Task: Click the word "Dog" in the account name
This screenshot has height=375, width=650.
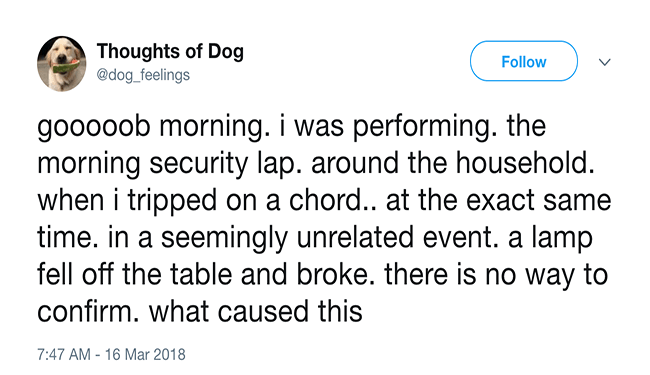Action: pos(226,52)
